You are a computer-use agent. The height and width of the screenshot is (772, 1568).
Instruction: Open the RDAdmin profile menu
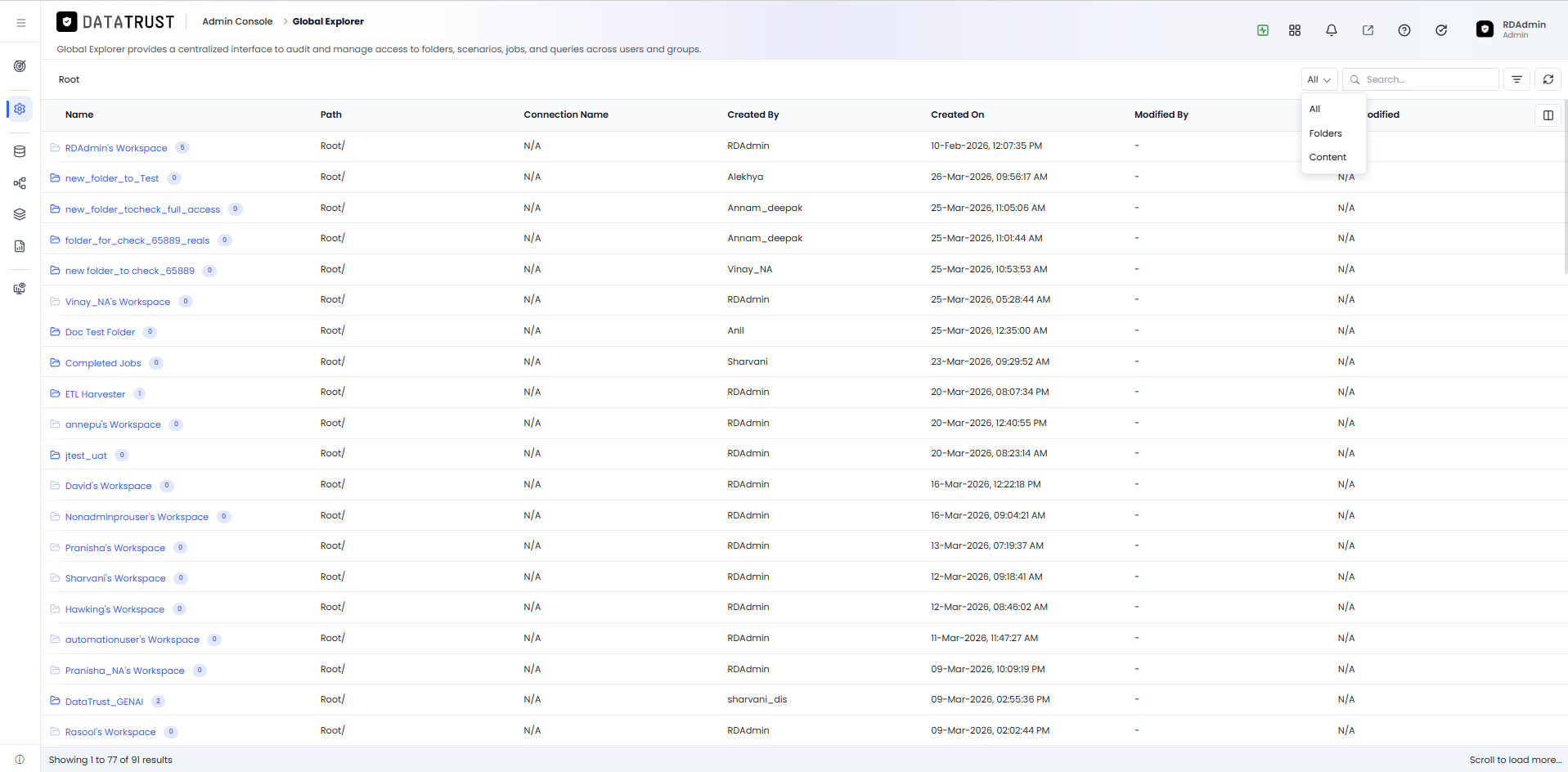tap(1512, 29)
